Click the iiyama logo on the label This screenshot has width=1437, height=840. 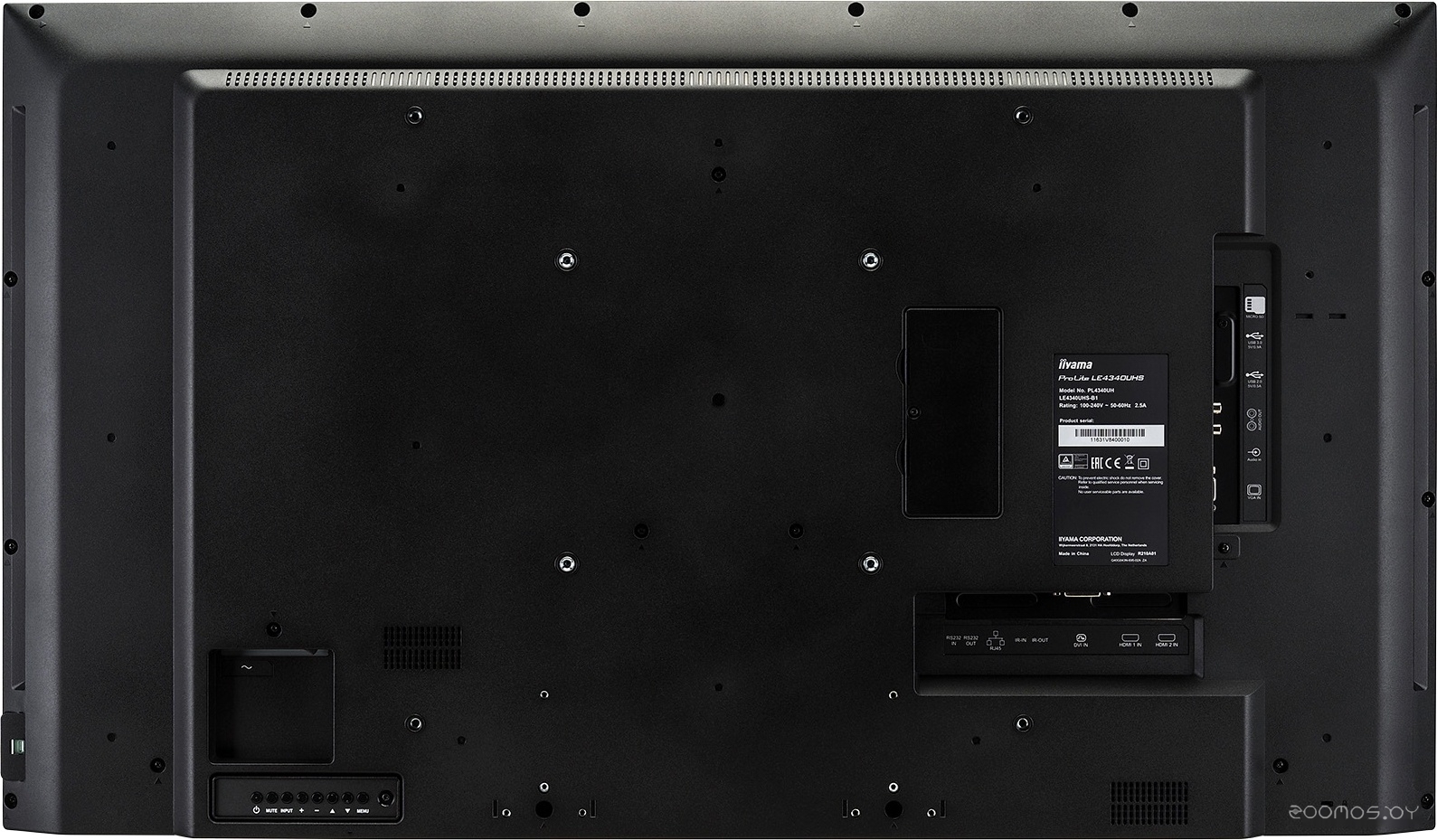point(1076,364)
